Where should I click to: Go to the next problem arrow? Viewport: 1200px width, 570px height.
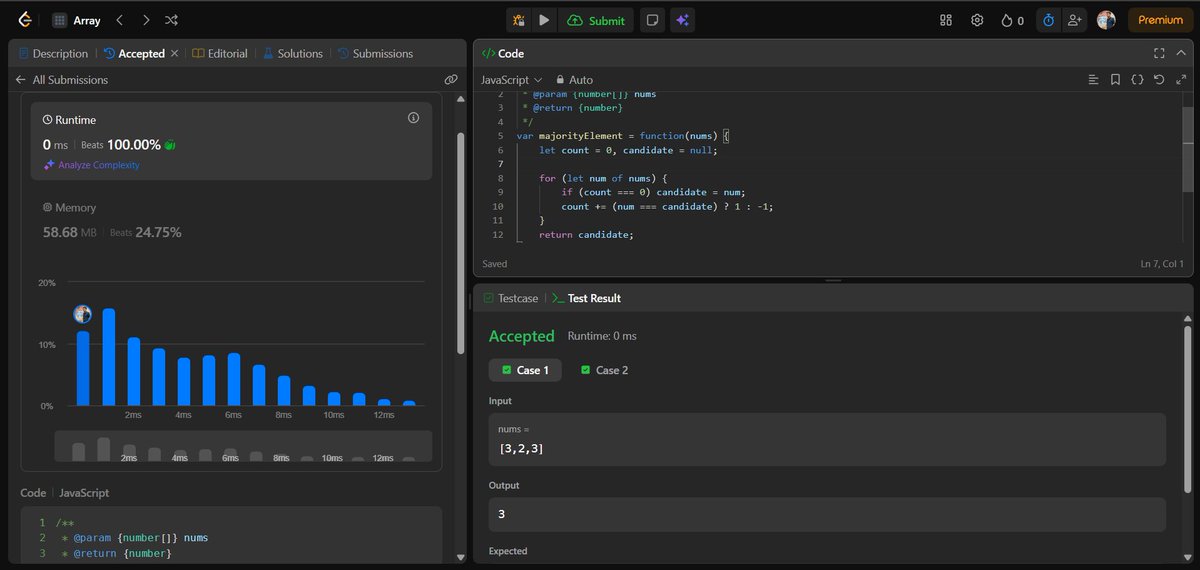(146, 20)
